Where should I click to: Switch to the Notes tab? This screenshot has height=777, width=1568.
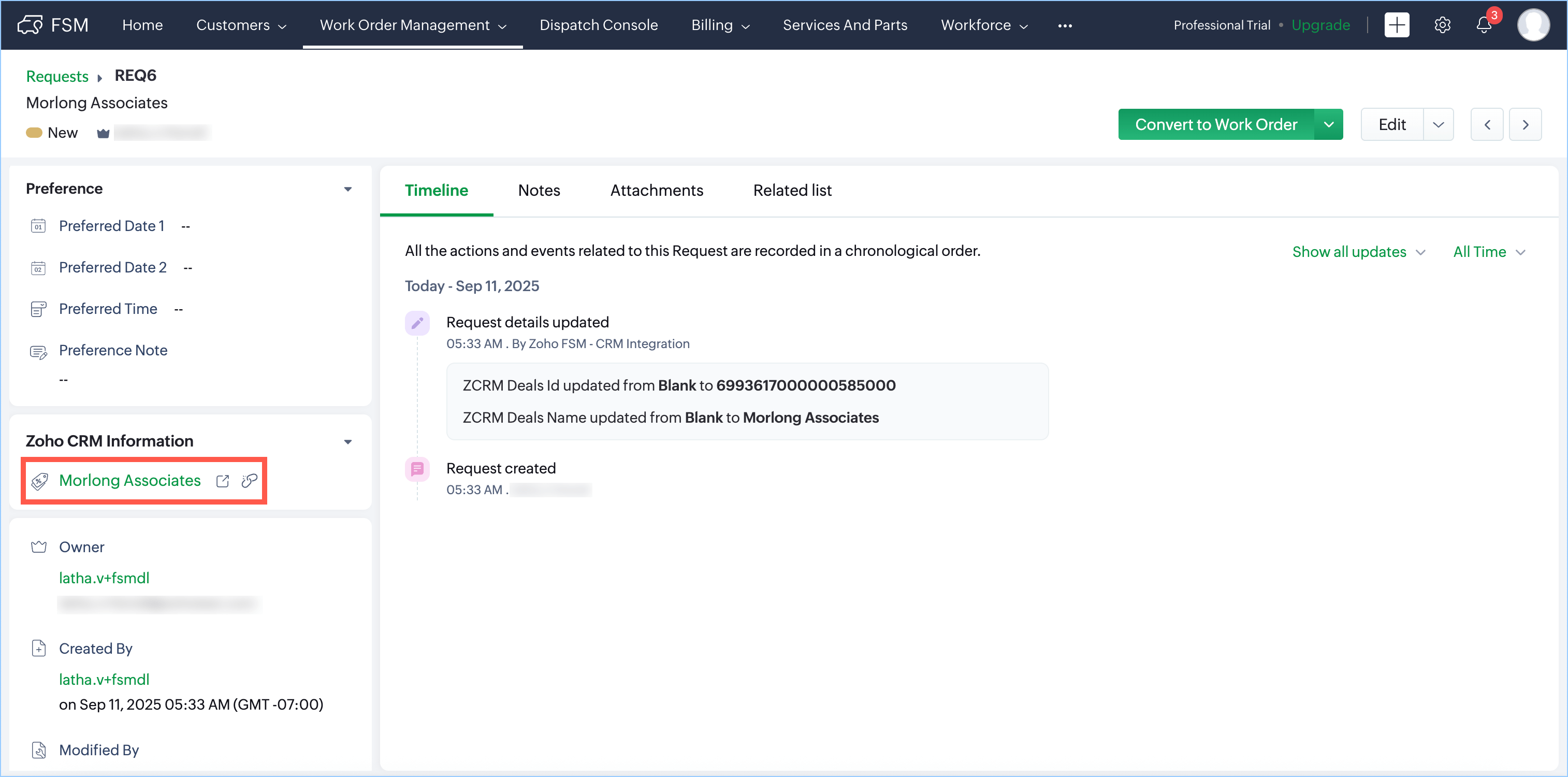point(539,191)
